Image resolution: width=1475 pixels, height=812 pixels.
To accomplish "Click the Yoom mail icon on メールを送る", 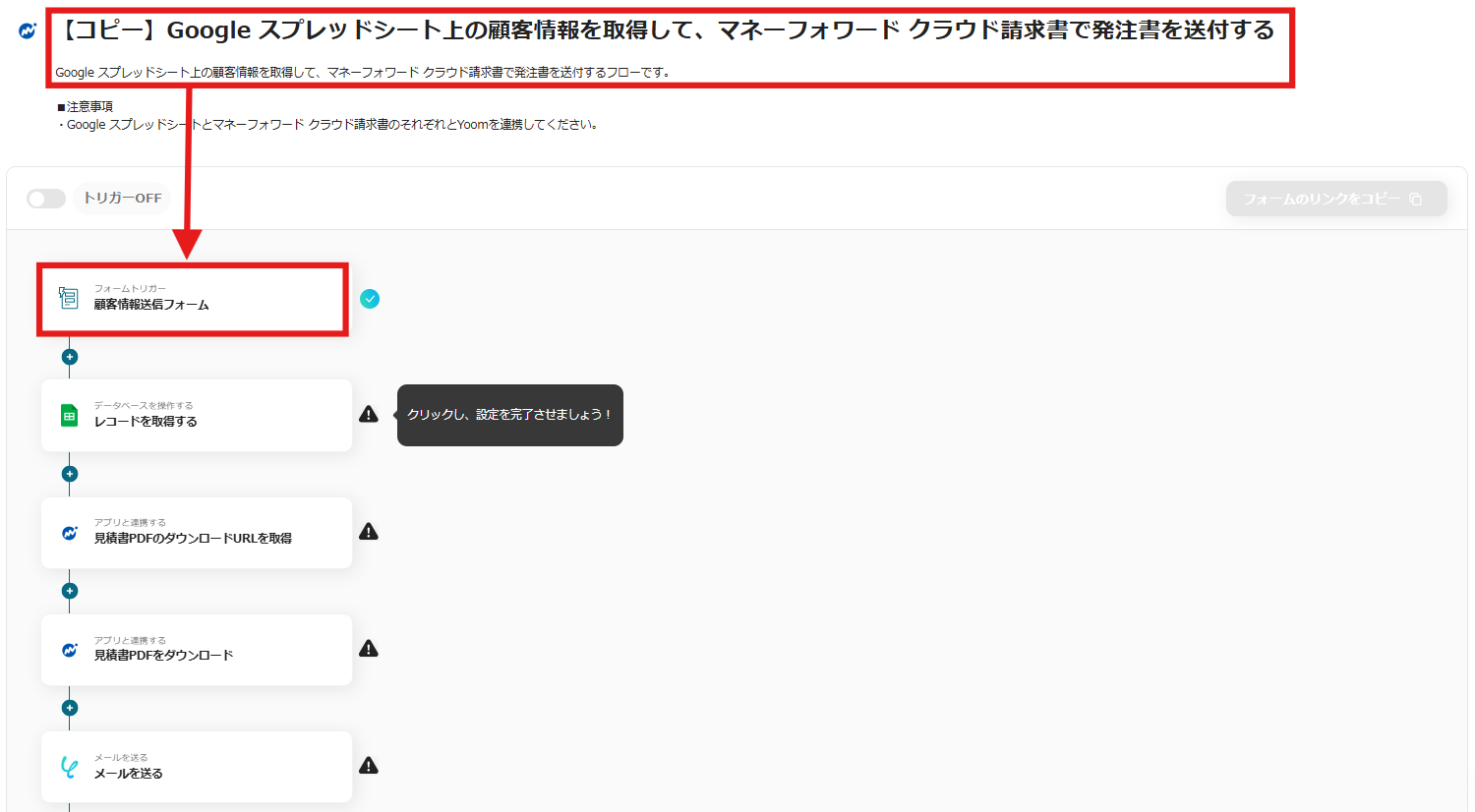I will pyautogui.click(x=69, y=767).
